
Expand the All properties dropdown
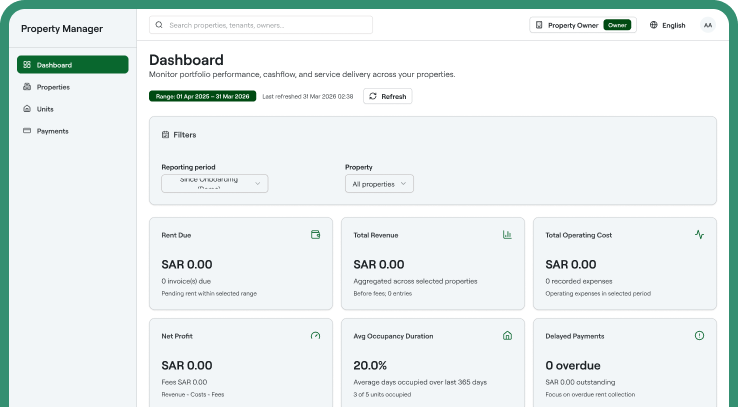tap(379, 184)
